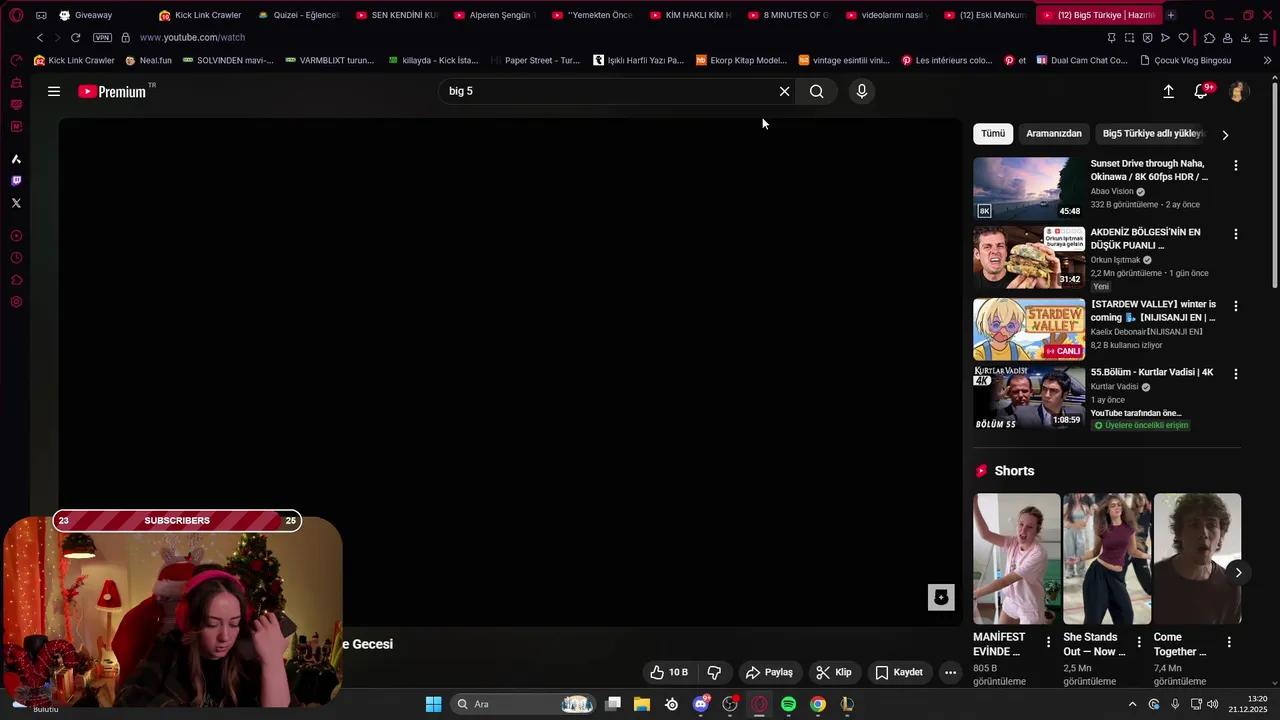Select the 'Aramanızdan' filter chip
The image size is (1280, 720).
coord(1054,133)
